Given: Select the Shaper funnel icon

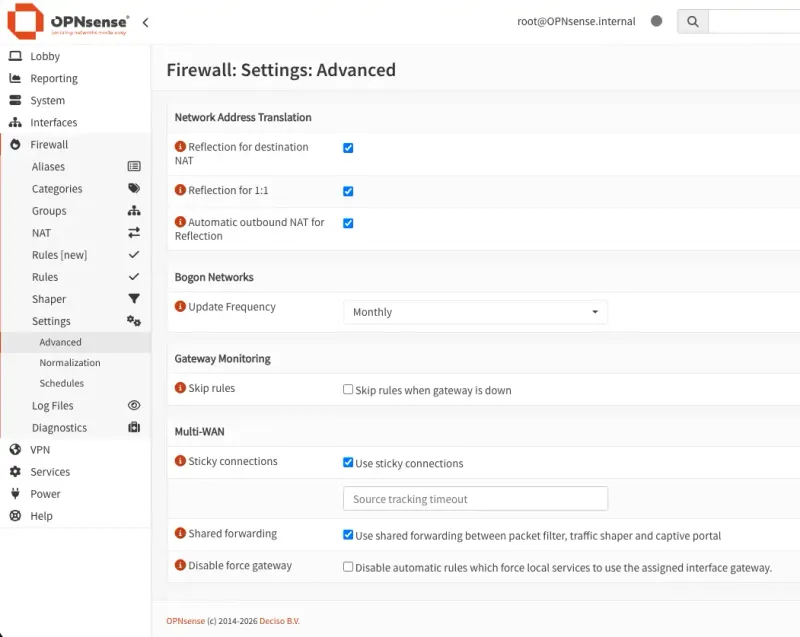Looking at the screenshot, I should tap(132, 298).
